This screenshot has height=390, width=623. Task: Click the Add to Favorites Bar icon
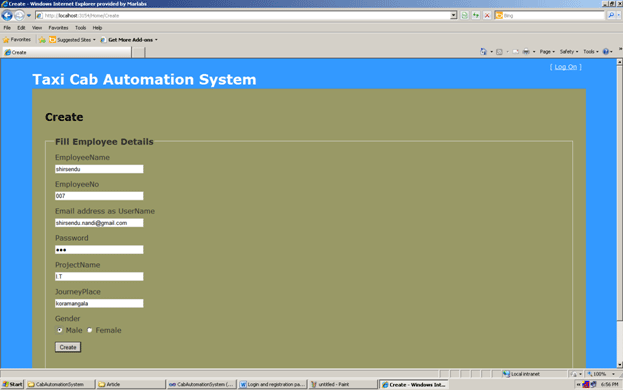(x=42, y=40)
